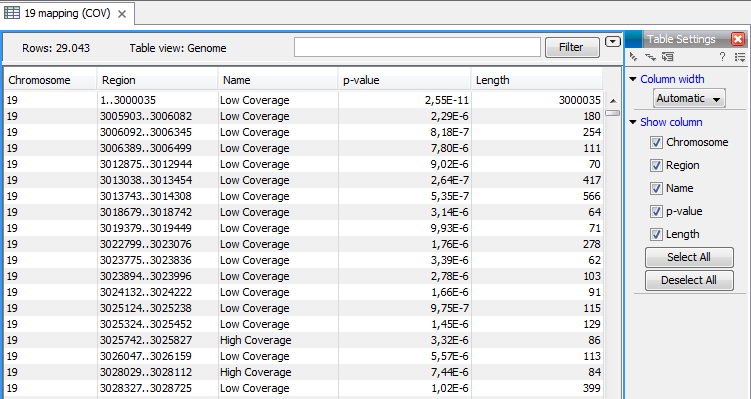Click the p-value 2,78E-6 cell
This screenshot has height=399, width=751.
coord(405,276)
